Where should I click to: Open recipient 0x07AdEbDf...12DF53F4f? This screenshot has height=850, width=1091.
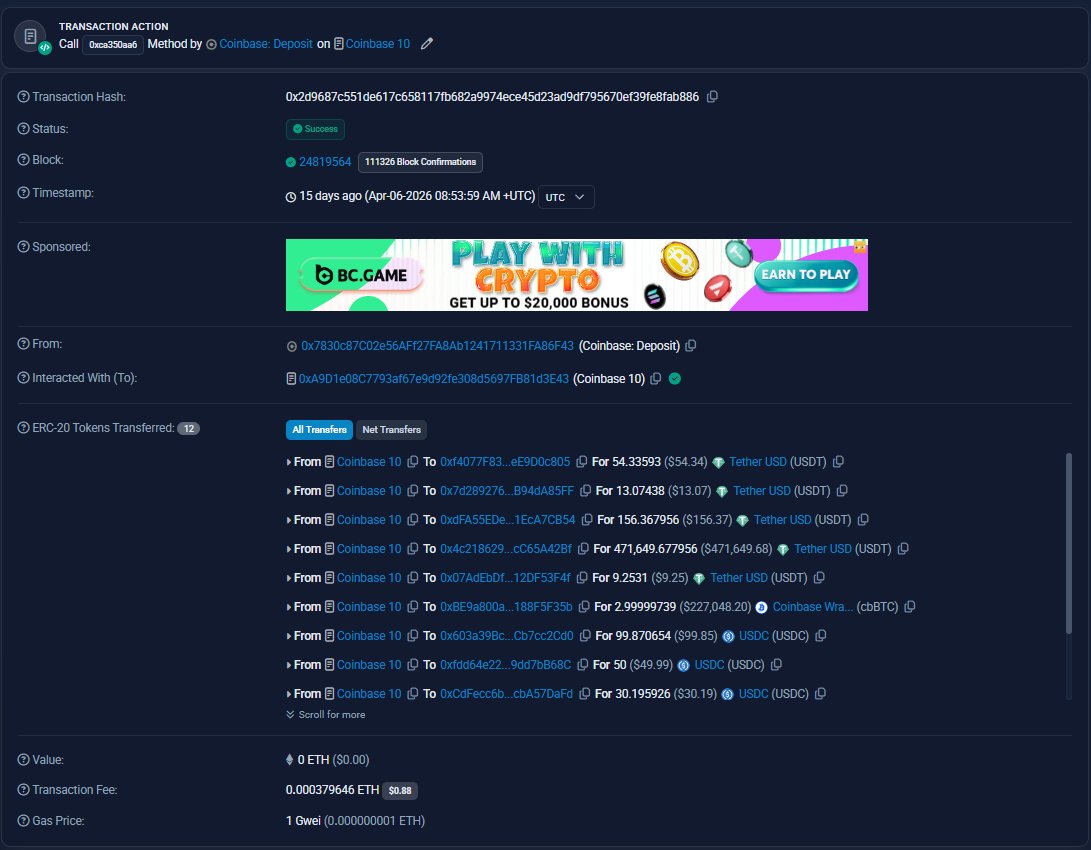[x=505, y=578]
